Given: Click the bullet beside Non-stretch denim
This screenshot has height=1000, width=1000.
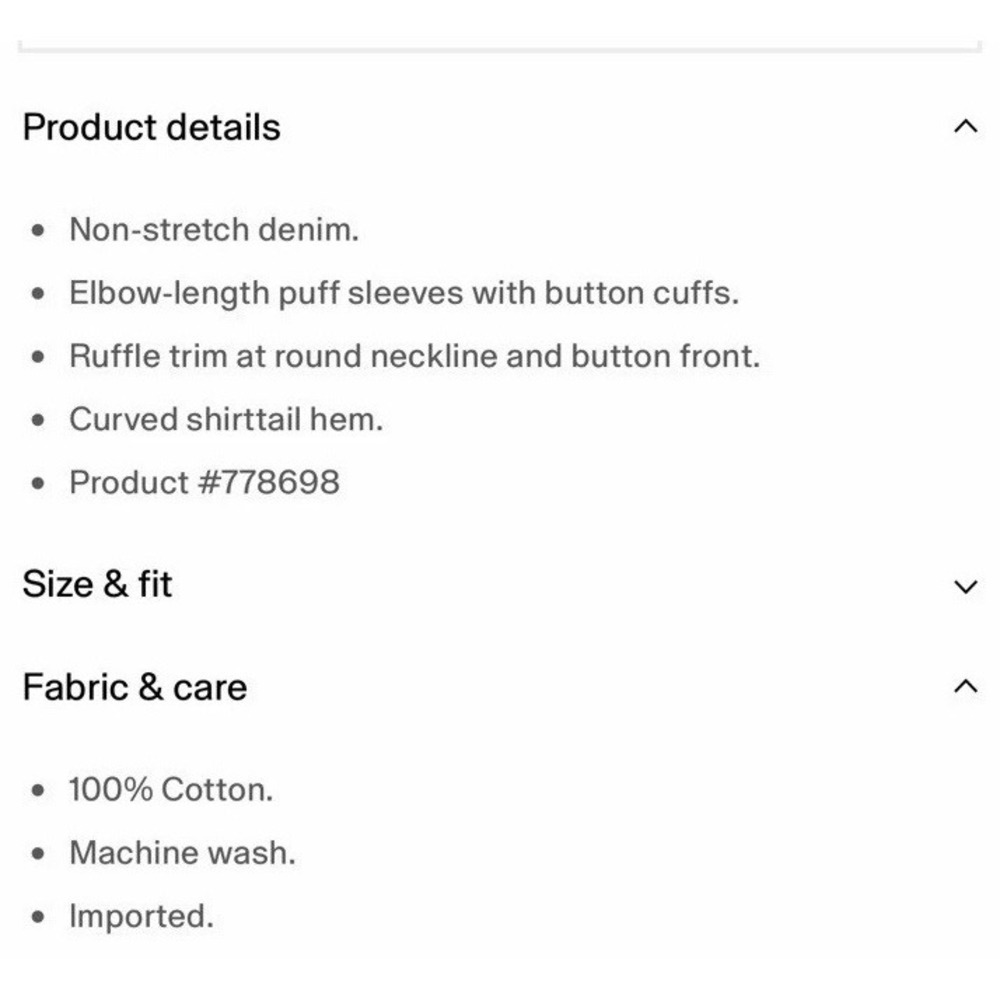Looking at the screenshot, I should coord(38,230).
